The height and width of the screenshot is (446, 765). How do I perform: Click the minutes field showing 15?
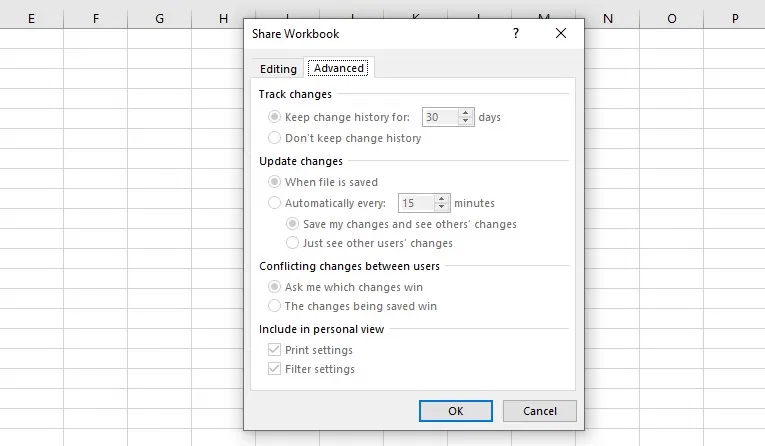[x=416, y=203]
